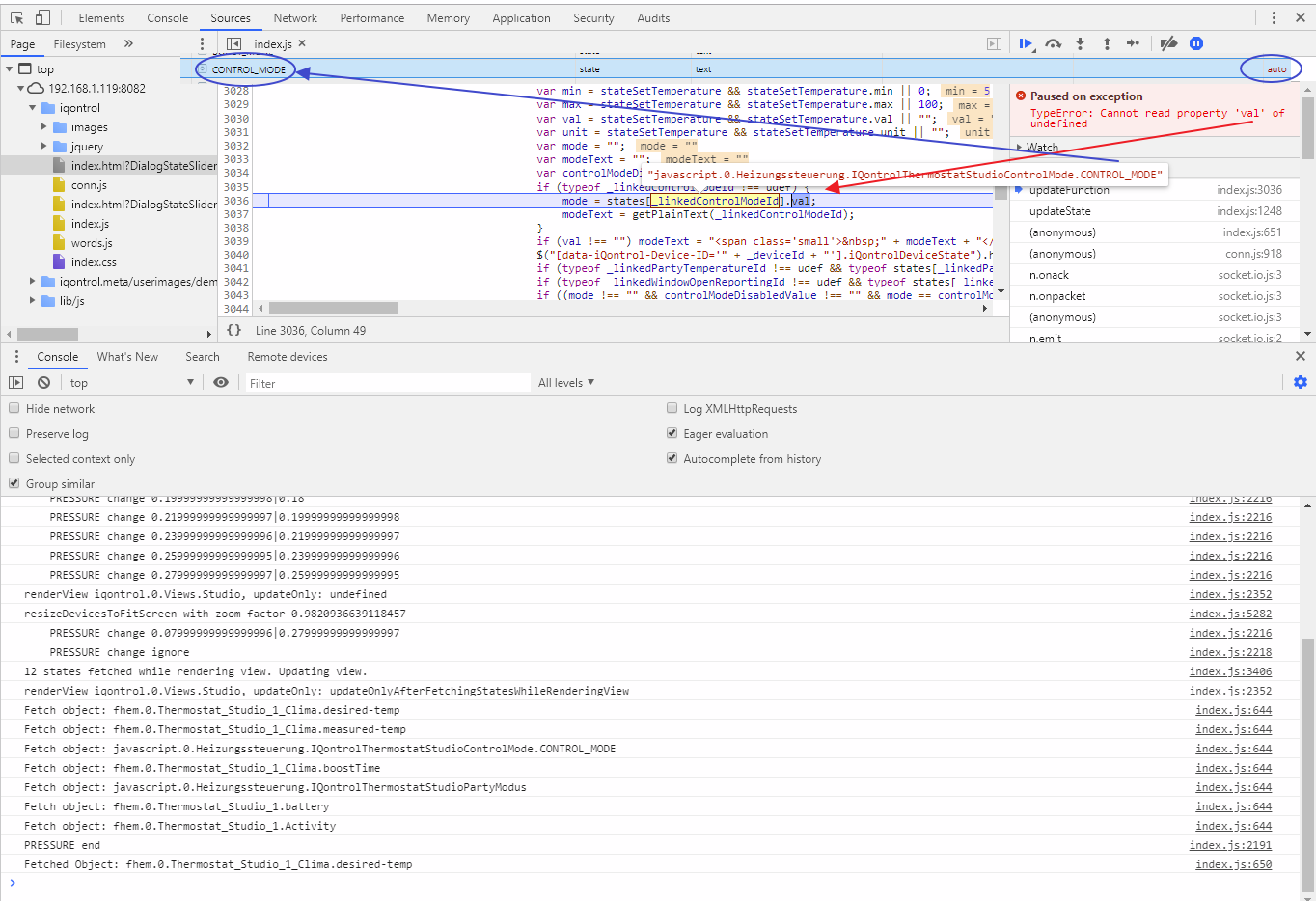
Task: Click the code editor horizontal scrollbar
Action: (333, 309)
